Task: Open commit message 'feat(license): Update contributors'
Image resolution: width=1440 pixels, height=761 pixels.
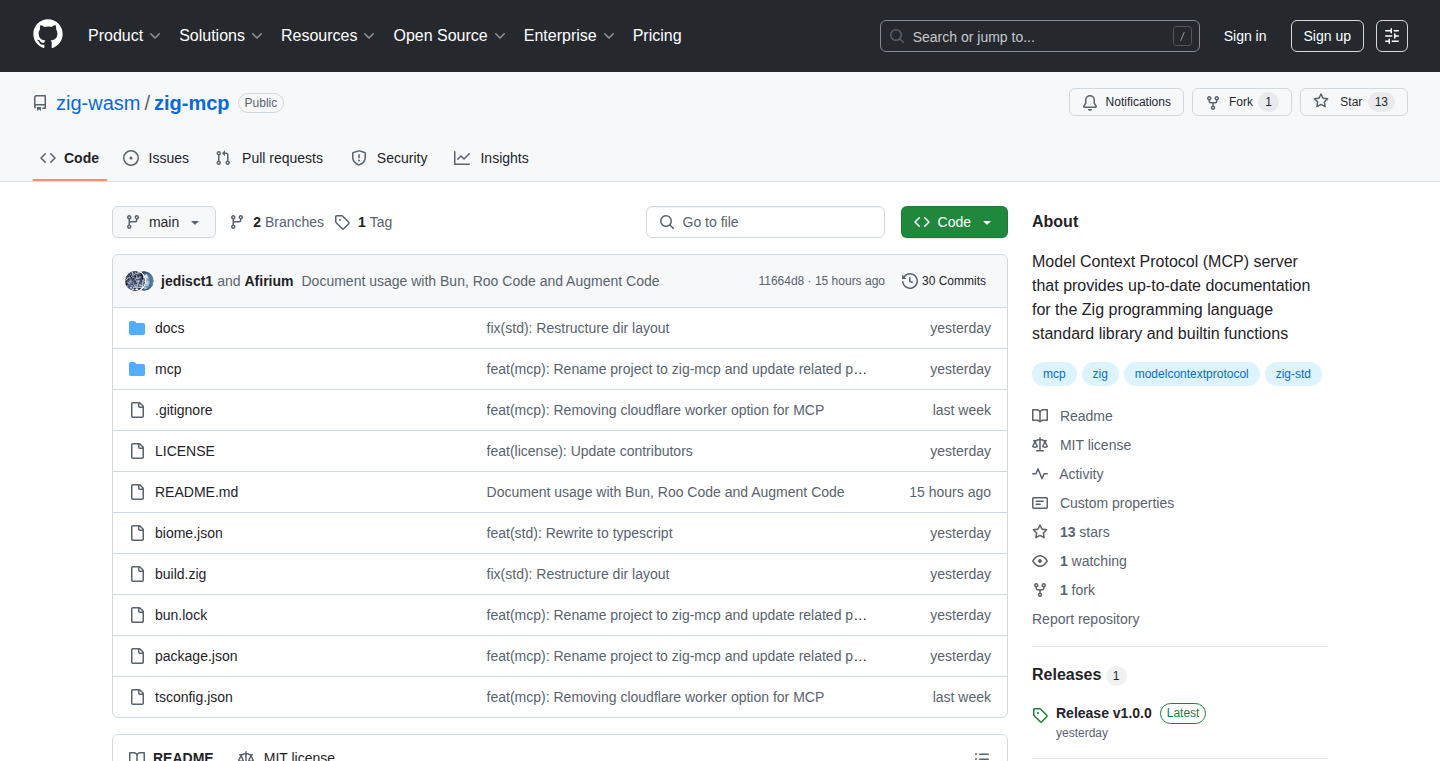Action: pyautogui.click(x=590, y=451)
